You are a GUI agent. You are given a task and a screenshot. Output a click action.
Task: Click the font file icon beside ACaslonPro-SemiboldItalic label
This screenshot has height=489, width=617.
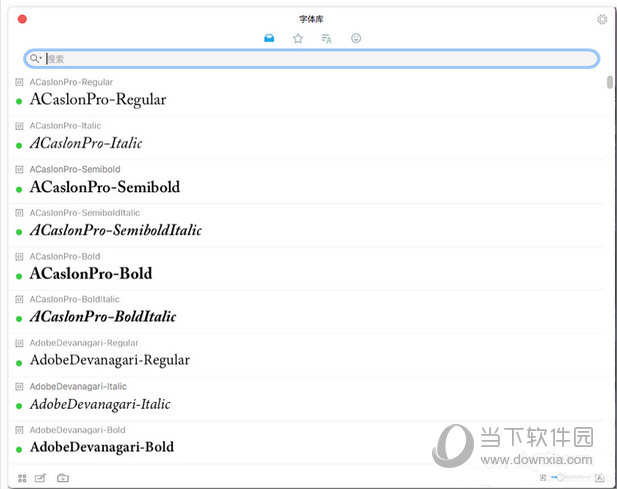tap(19, 213)
